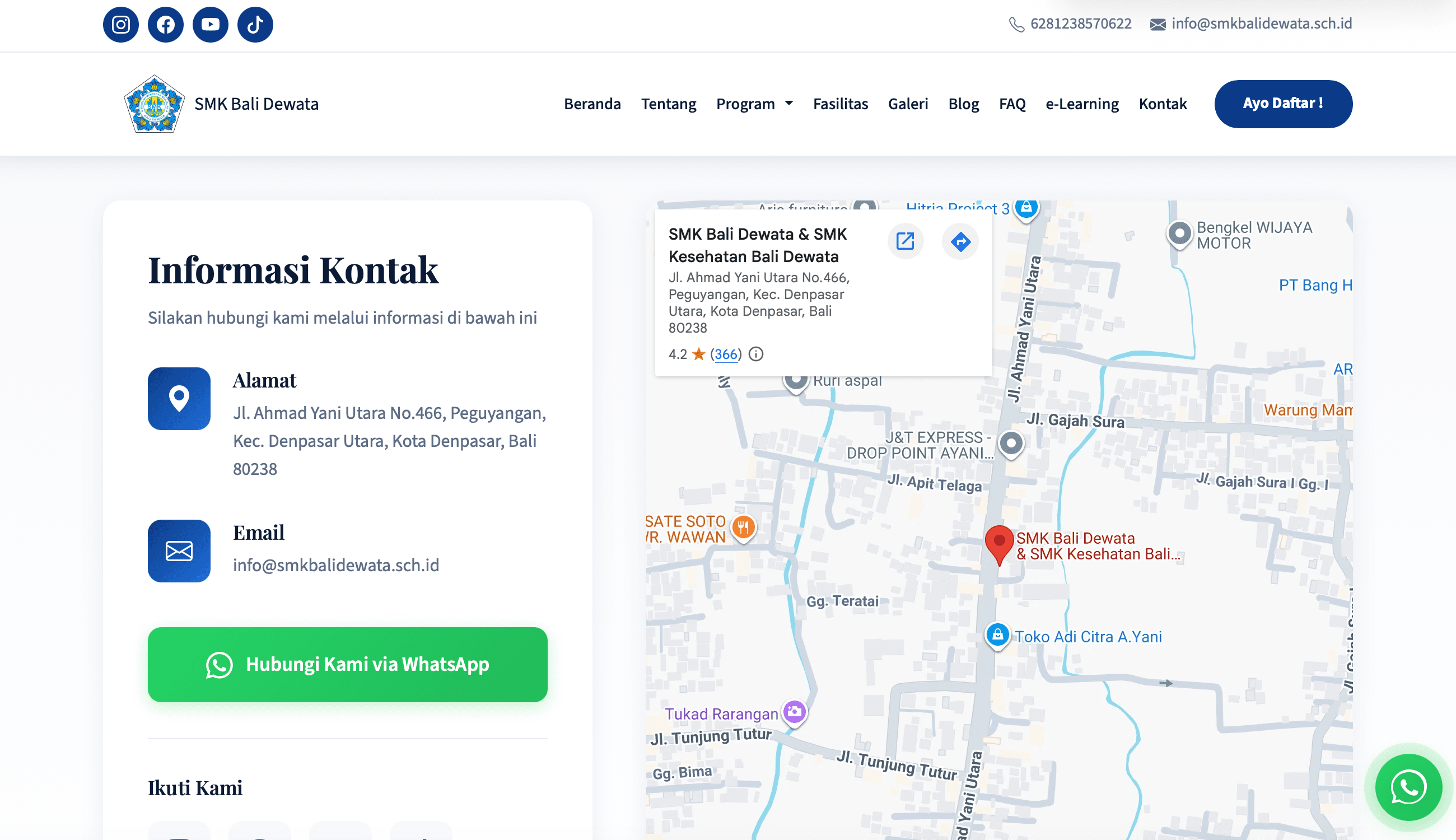Click the Silakan hubungi kami subtitle text
Viewport: 1456px width, 840px height.
coord(343,318)
